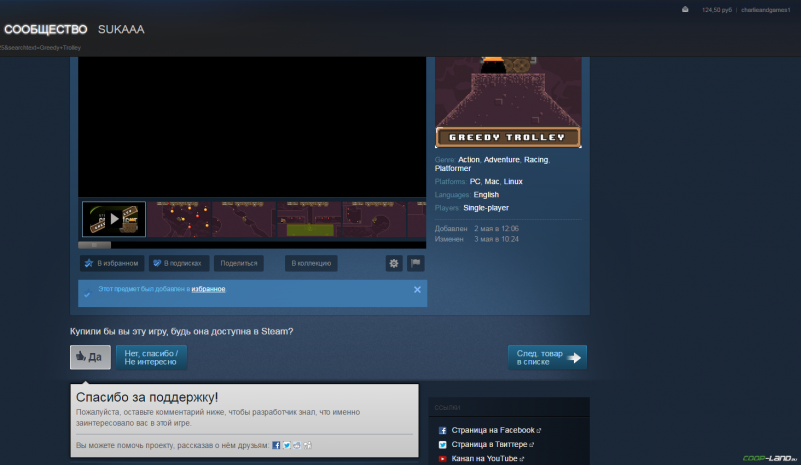Open 'Страница в Твиттере' link
Image resolution: width=801 pixels, height=465 pixels.
[x=489, y=445]
